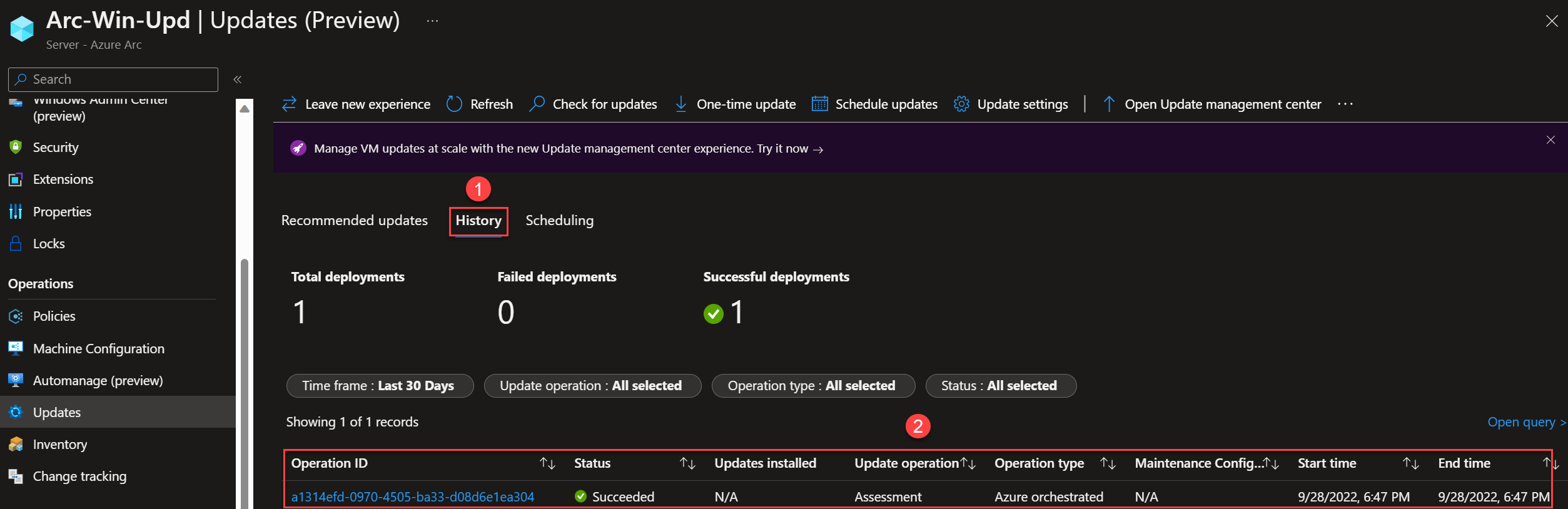Sort by Status column
1568x509 pixels.
click(x=687, y=463)
